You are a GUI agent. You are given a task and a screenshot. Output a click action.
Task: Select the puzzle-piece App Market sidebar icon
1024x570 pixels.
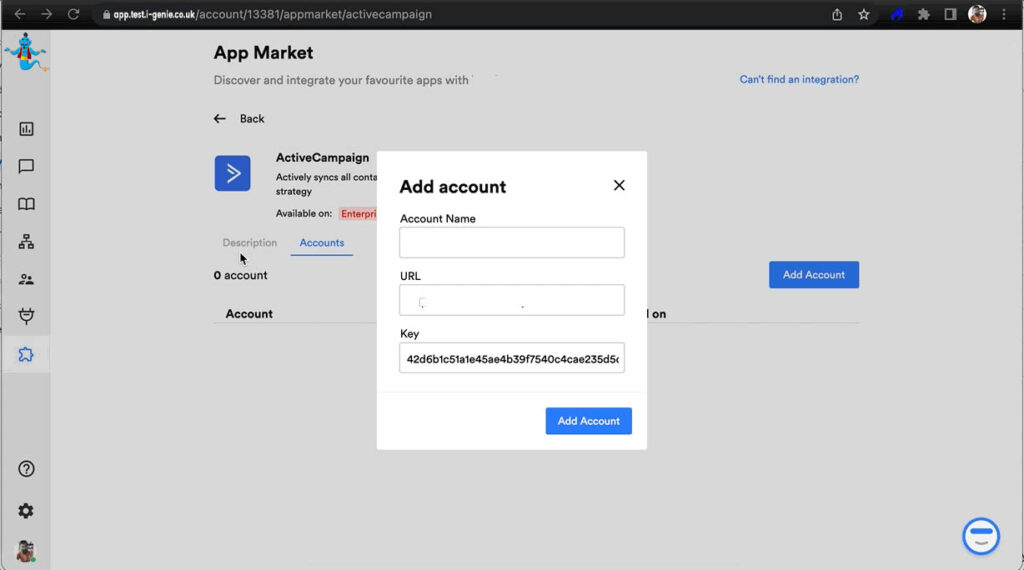(x=26, y=354)
